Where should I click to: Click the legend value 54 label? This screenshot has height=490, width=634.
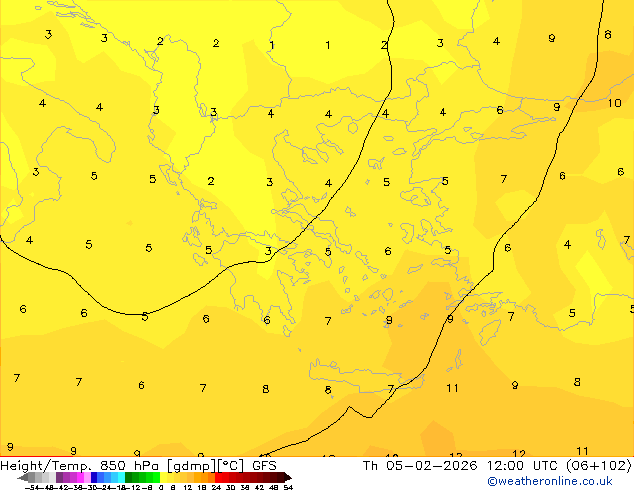point(288,487)
